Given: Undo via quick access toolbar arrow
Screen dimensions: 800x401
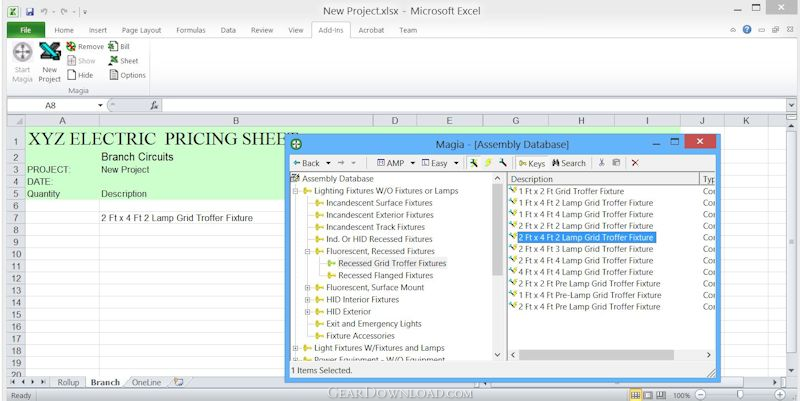Looking at the screenshot, I should tap(44, 11).
